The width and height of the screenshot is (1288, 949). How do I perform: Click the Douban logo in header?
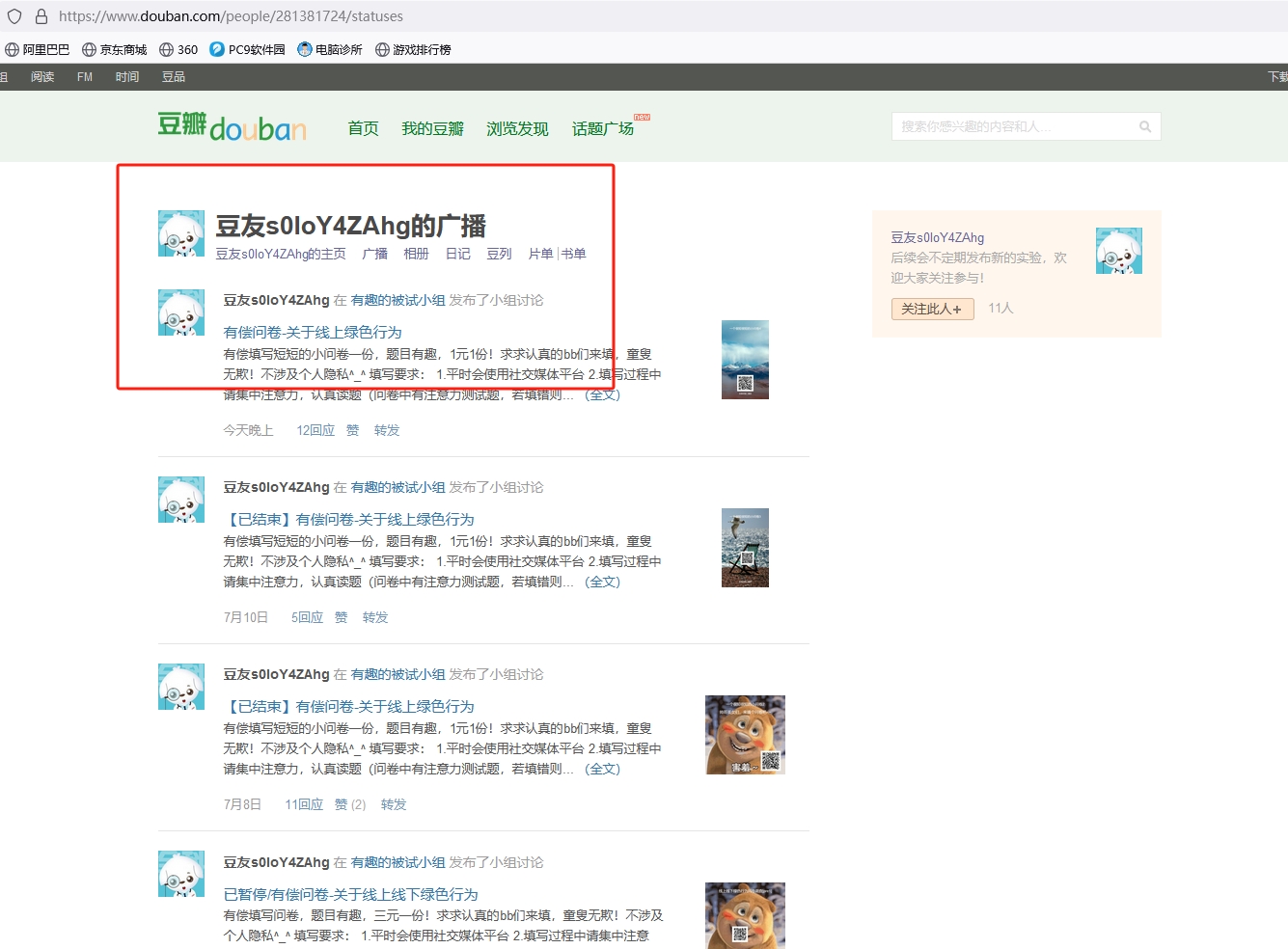[x=232, y=127]
